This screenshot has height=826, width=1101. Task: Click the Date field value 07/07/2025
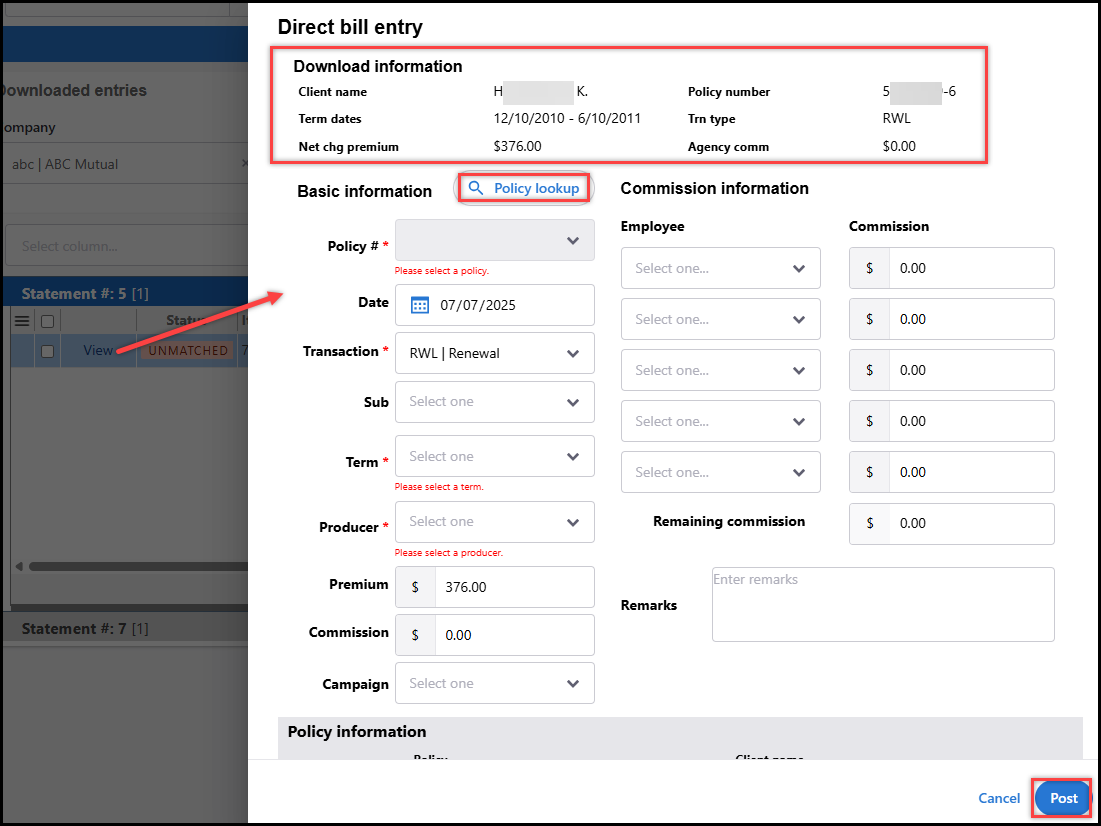pyautogui.click(x=478, y=306)
